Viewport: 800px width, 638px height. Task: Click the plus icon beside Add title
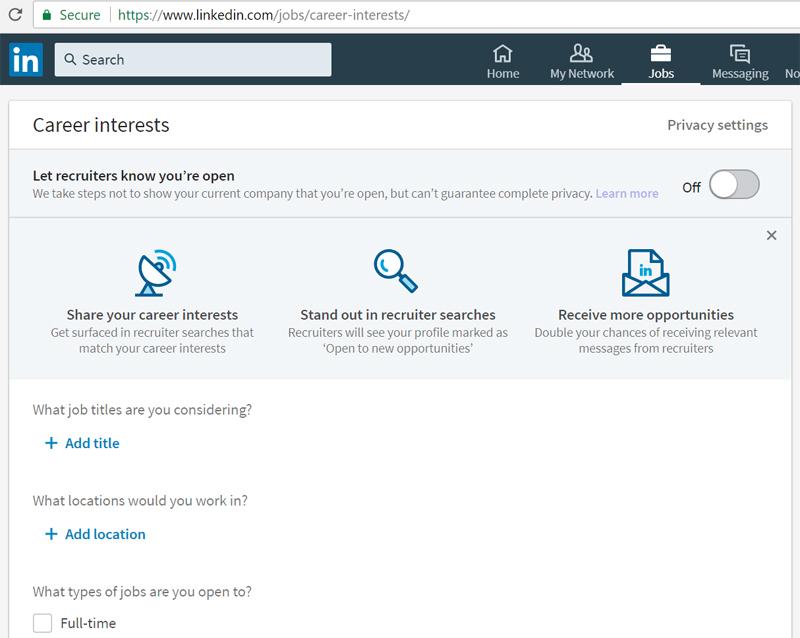(51, 443)
